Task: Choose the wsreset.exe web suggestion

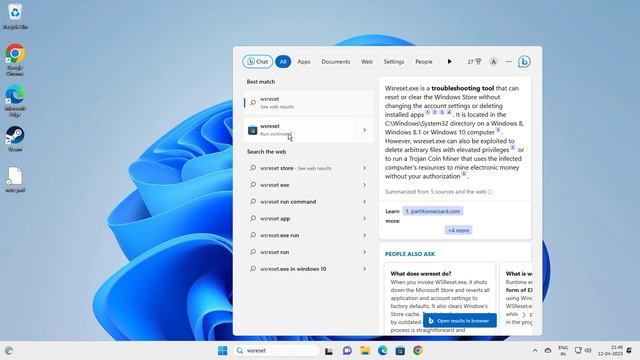Action: (x=302, y=185)
